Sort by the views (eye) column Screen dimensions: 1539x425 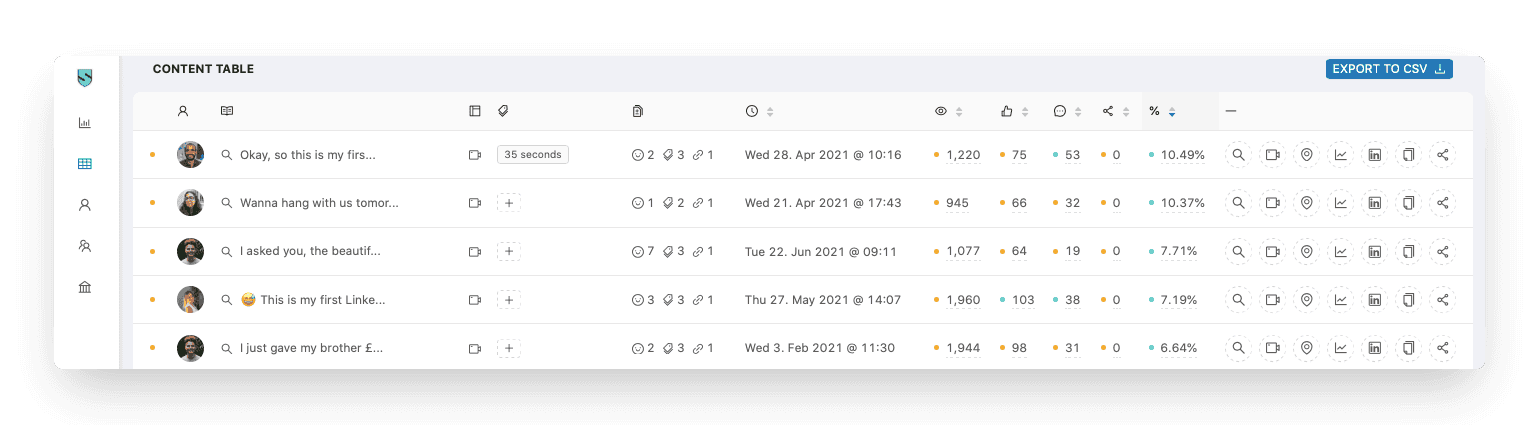[948, 111]
